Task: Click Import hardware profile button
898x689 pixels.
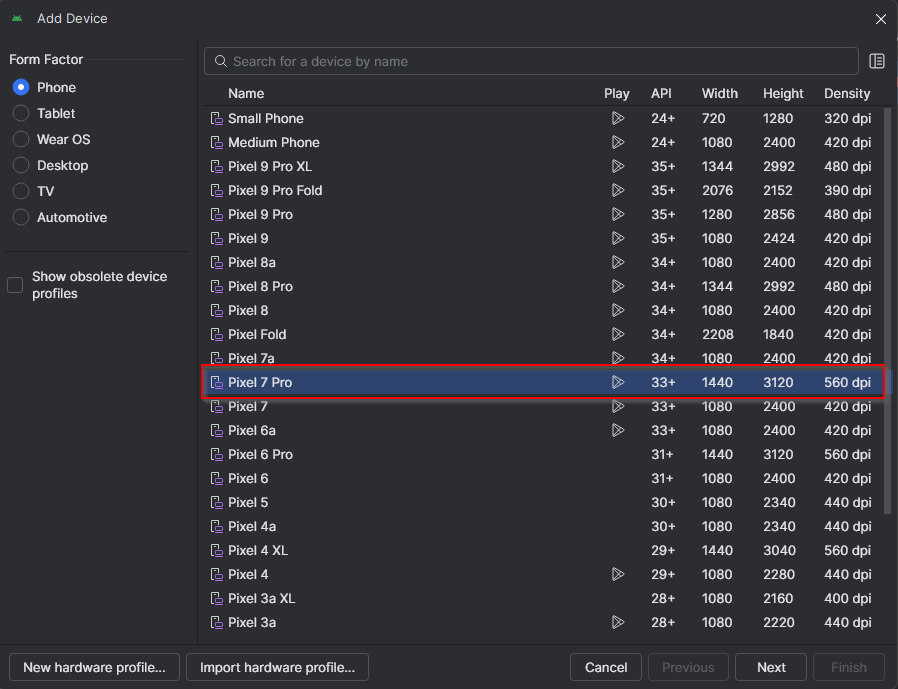Action: 277,667
